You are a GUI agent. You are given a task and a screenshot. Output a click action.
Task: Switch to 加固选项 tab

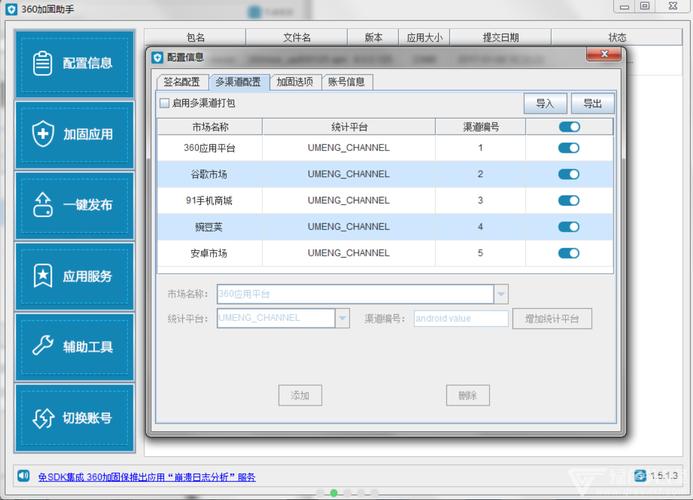pos(295,82)
